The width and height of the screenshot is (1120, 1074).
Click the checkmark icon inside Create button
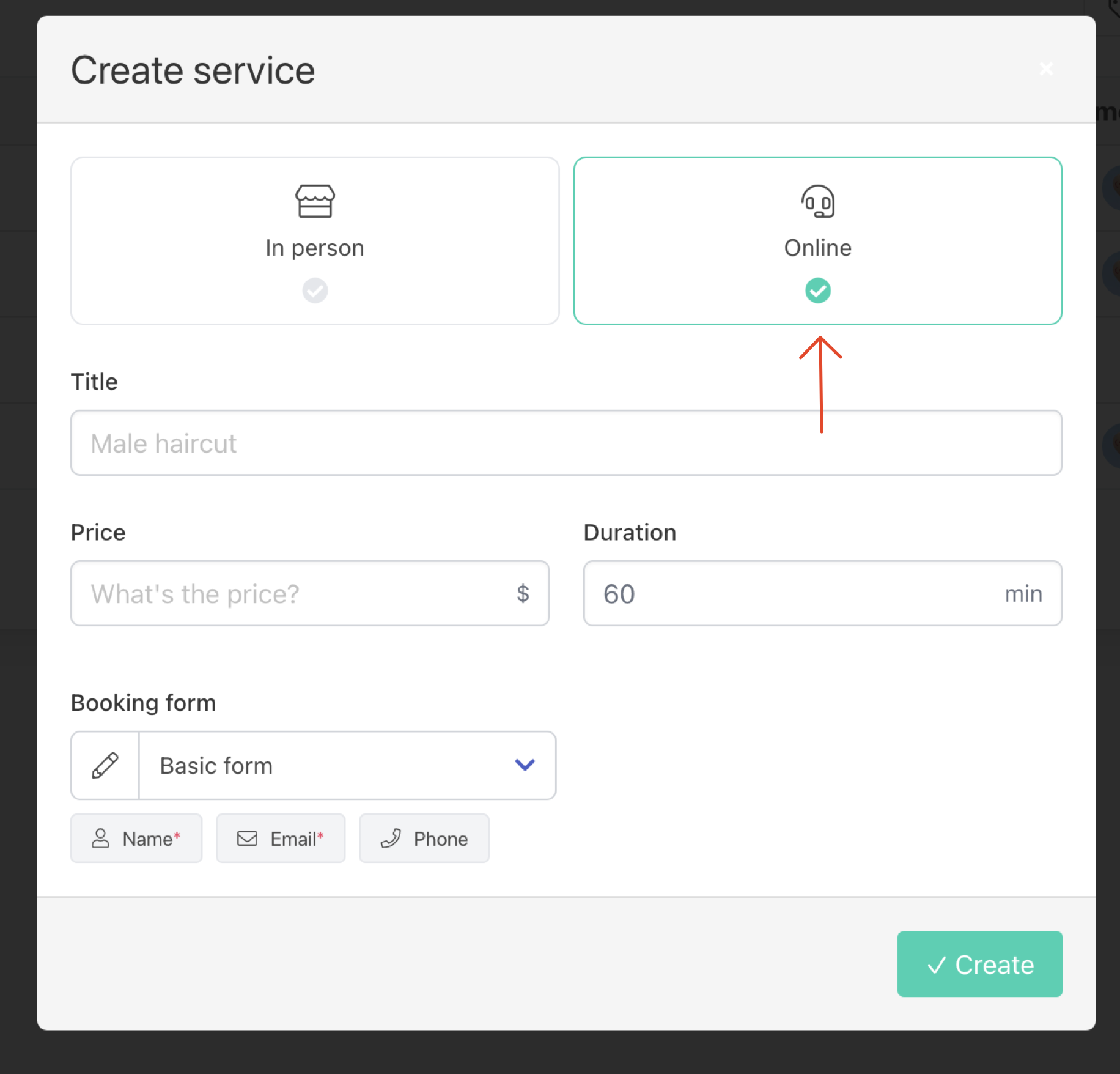coord(937,965)
